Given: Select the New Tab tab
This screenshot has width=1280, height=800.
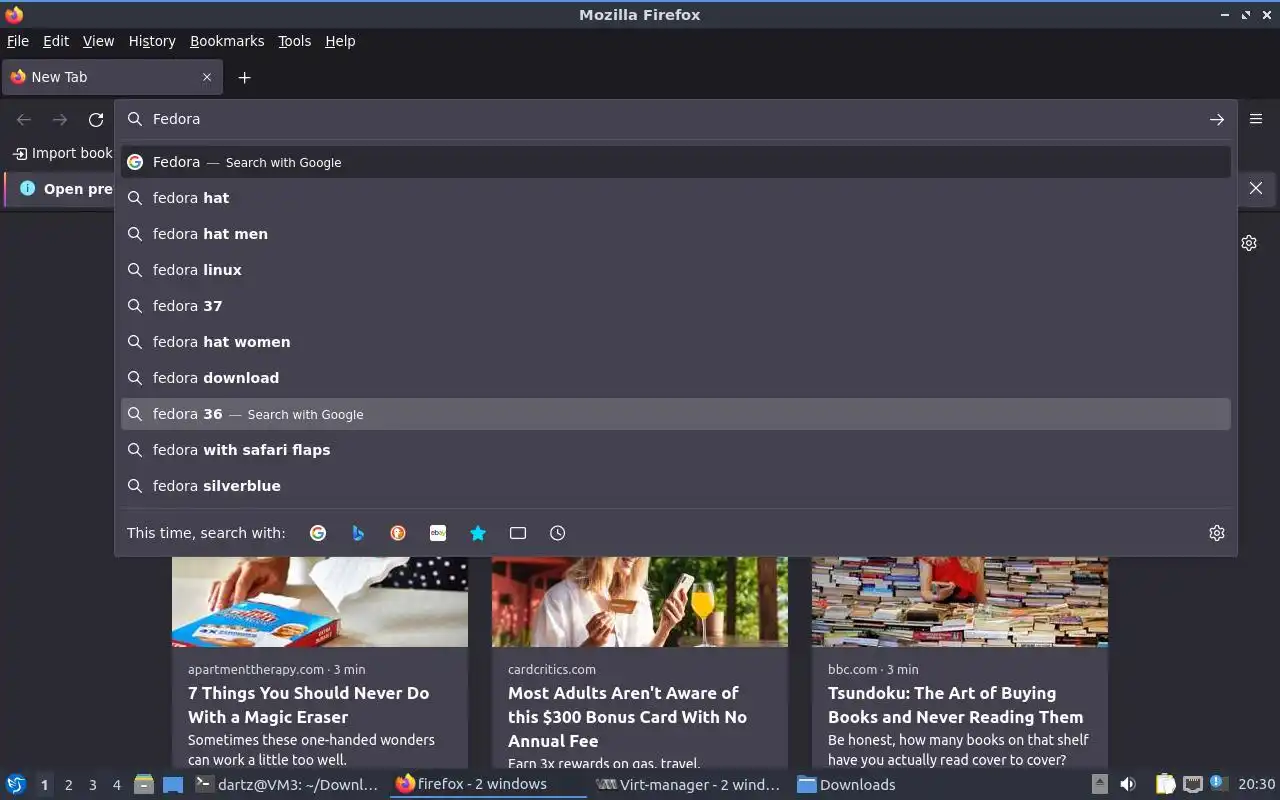Looking at the screenshot, I should [x=110, y=77].
